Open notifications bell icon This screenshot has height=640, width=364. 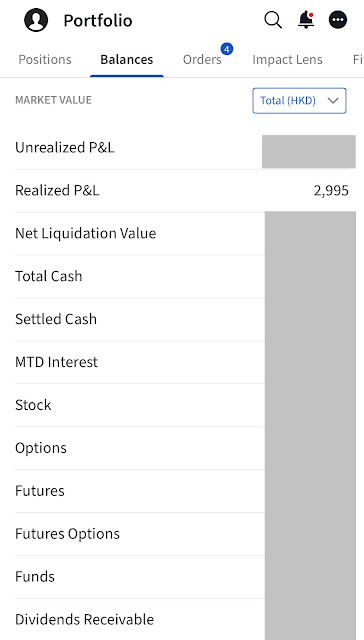click(x=306, y=20)
